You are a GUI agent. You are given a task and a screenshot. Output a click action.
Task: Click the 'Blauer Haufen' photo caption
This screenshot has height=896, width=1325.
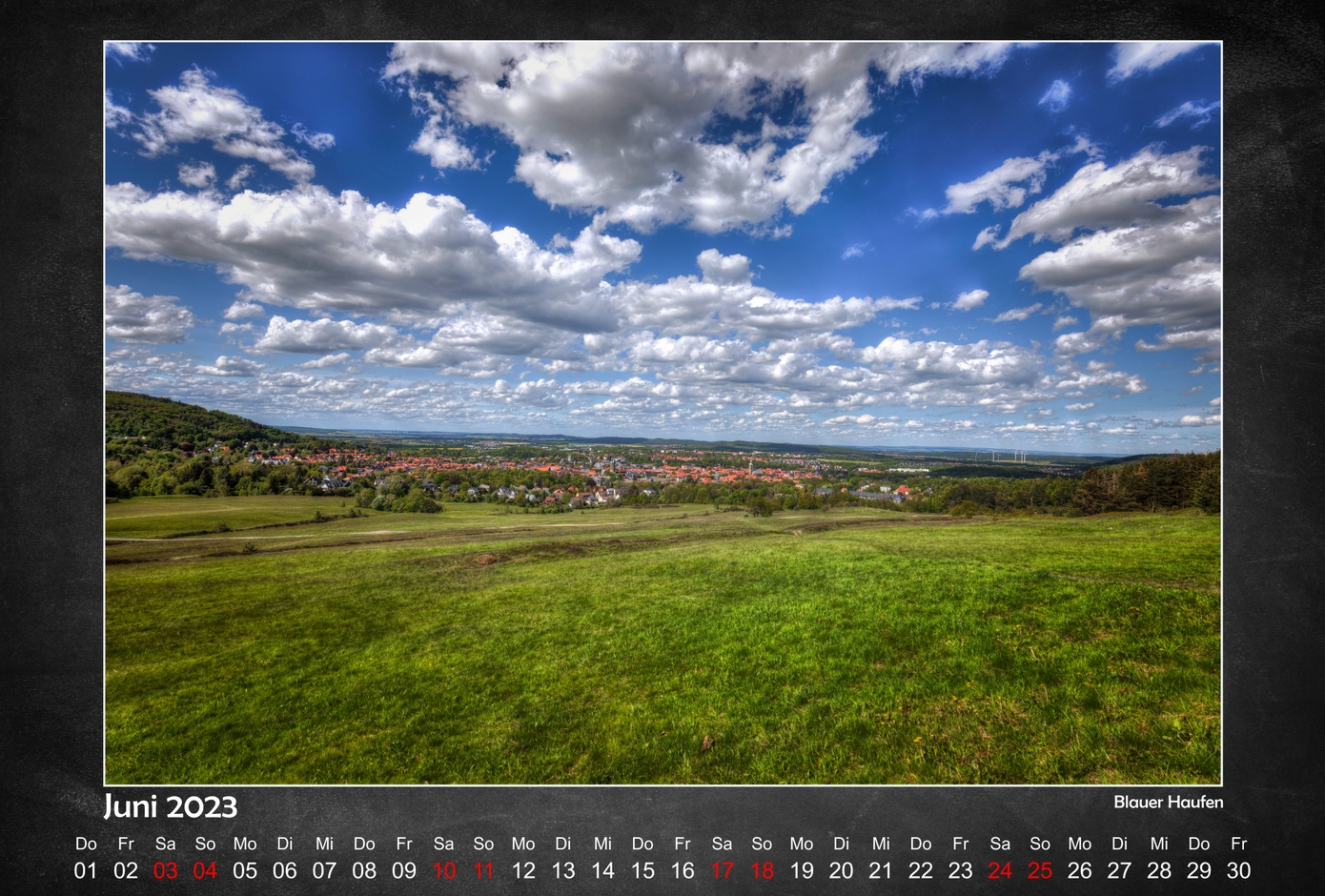point(1168,803)
